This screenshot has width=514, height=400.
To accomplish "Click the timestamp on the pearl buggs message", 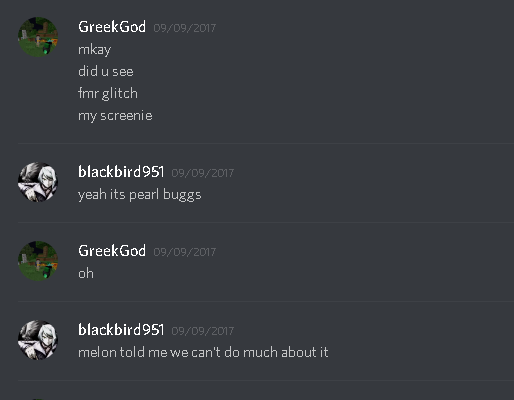I will click(x=203, y=173).
